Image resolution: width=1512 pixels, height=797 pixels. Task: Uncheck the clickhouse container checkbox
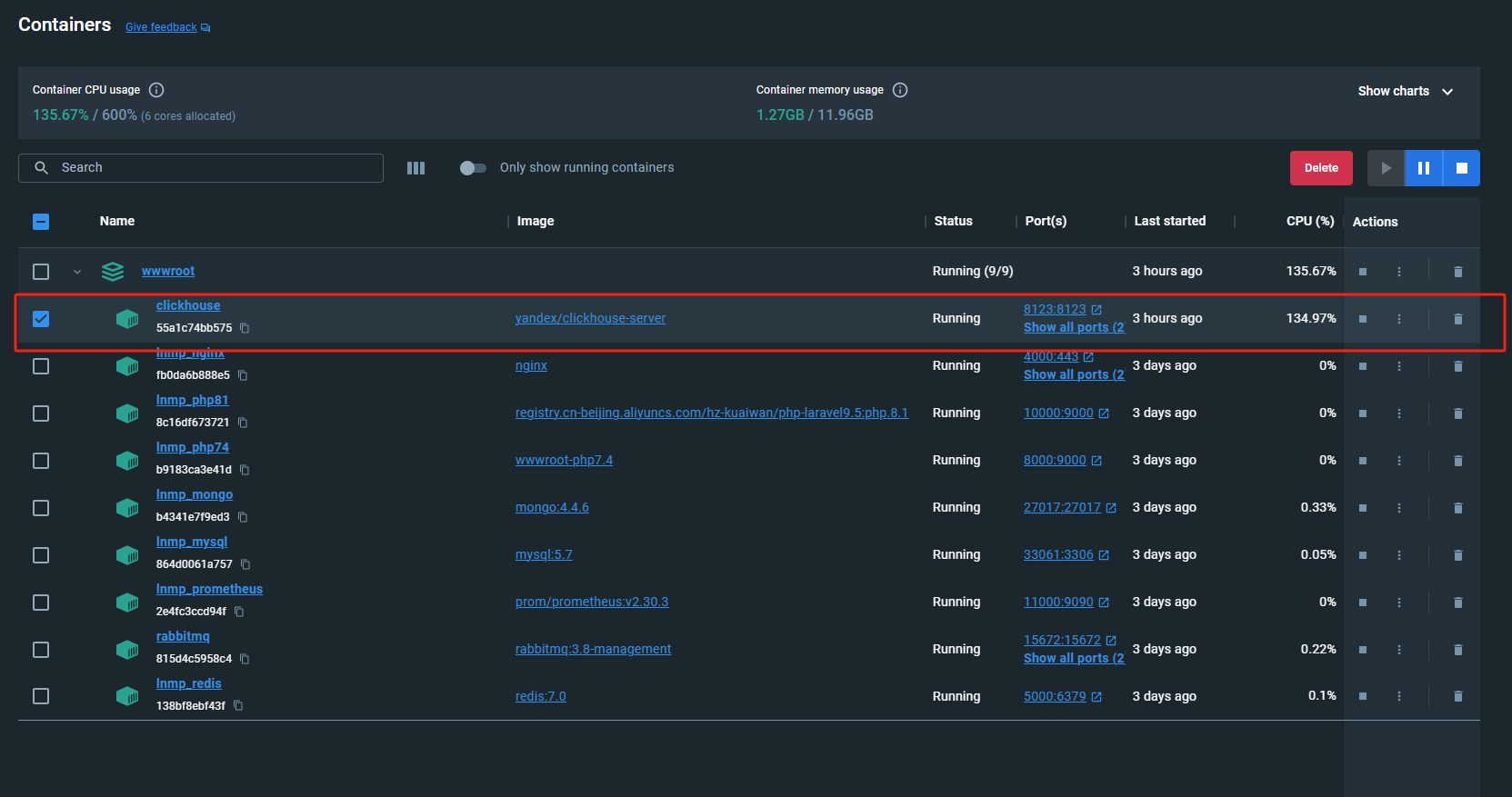point(41,319)
